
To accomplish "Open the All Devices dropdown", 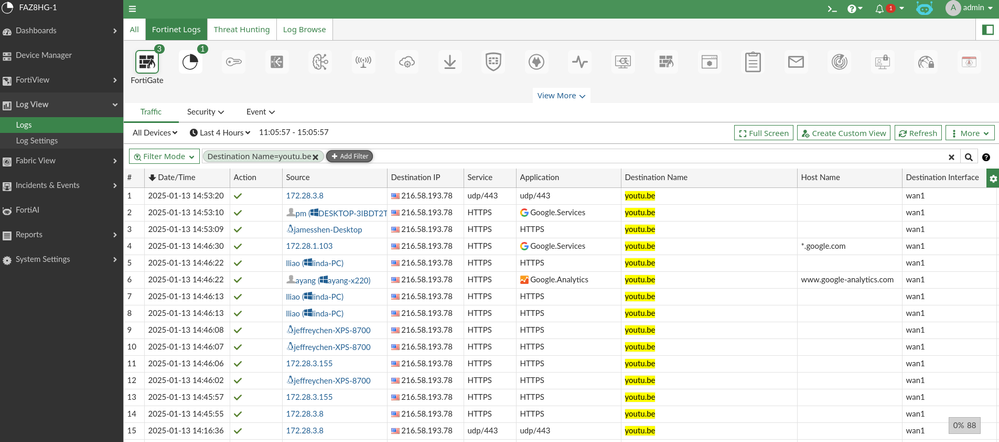I will pos(155,132).
